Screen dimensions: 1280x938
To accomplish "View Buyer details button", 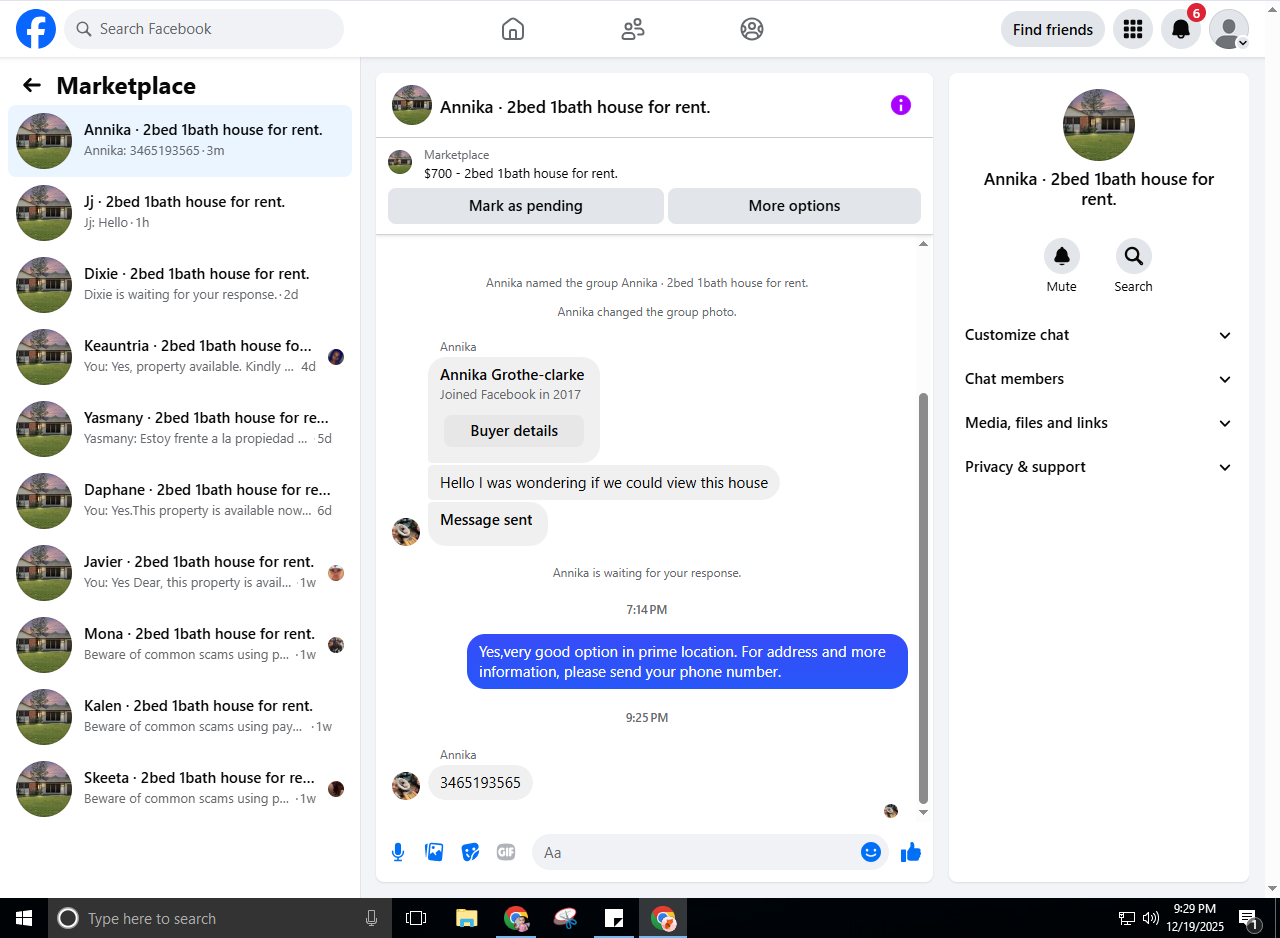I will coord(514,431).
